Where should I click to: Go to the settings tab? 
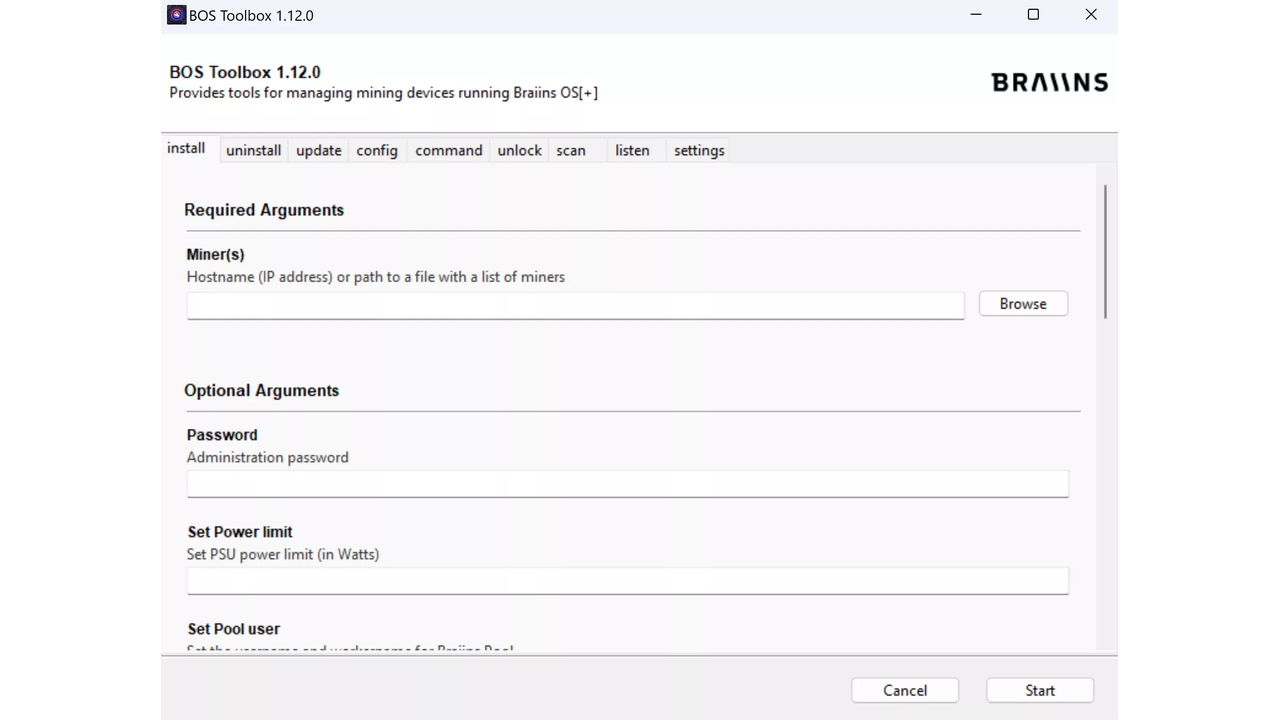(x=699, y=151)
